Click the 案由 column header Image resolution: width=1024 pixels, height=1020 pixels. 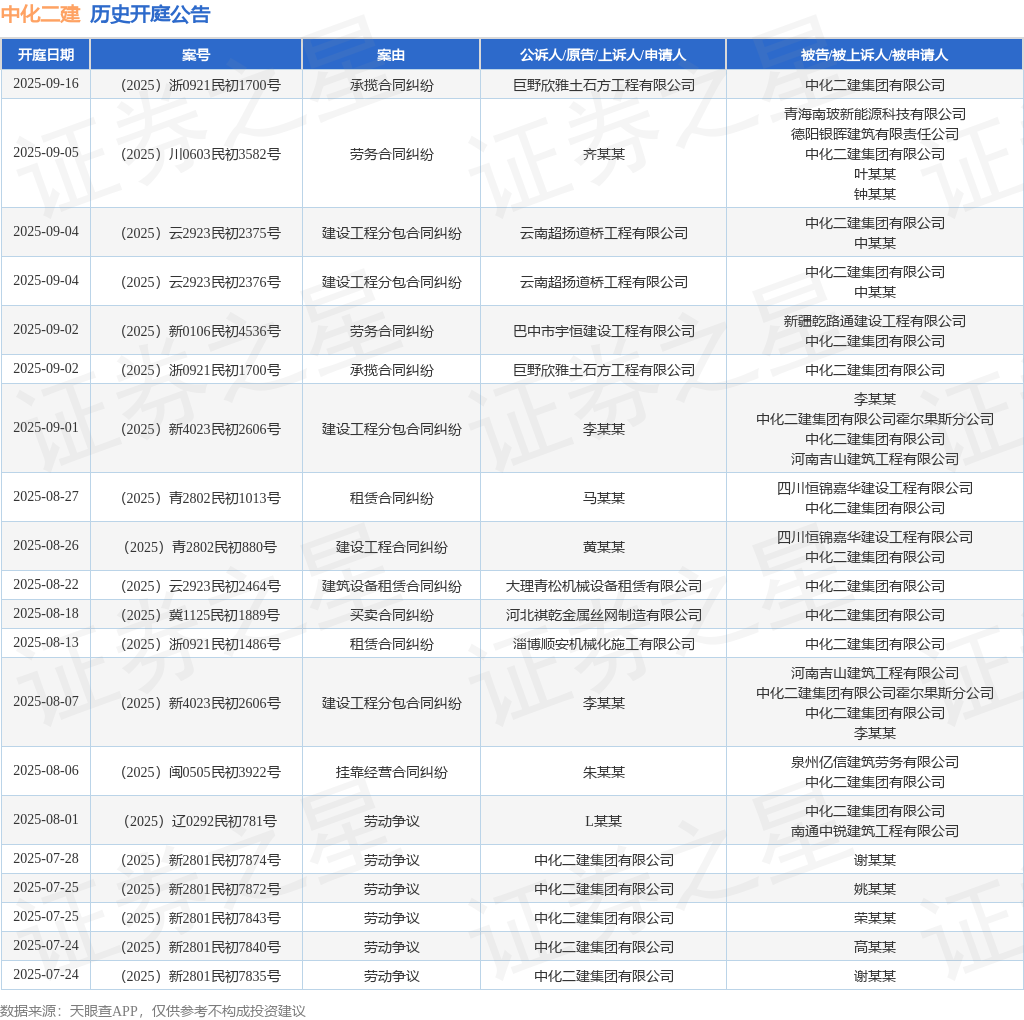(391, 55)
